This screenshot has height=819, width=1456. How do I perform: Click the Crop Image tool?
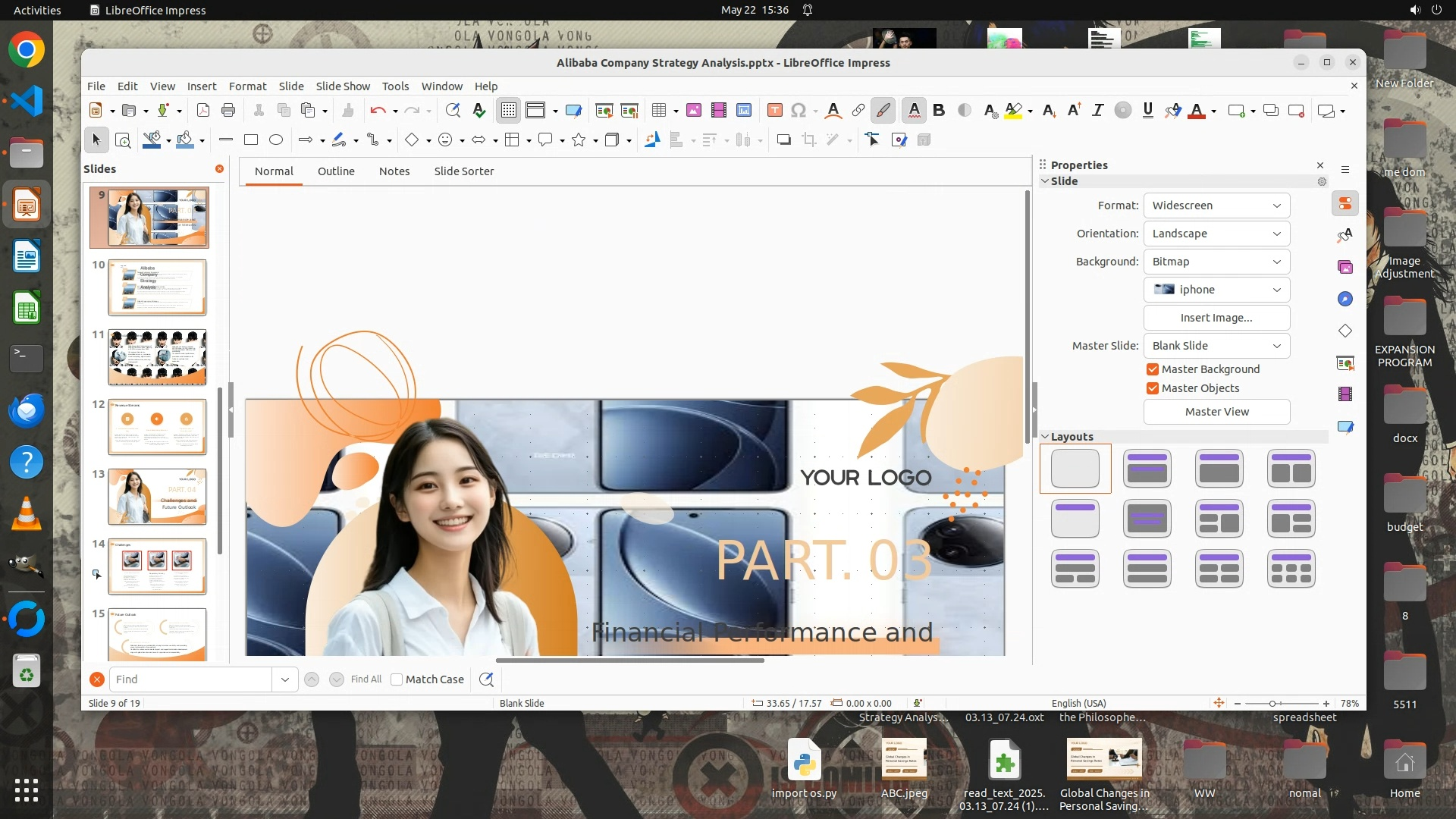[x=809, y=140]
